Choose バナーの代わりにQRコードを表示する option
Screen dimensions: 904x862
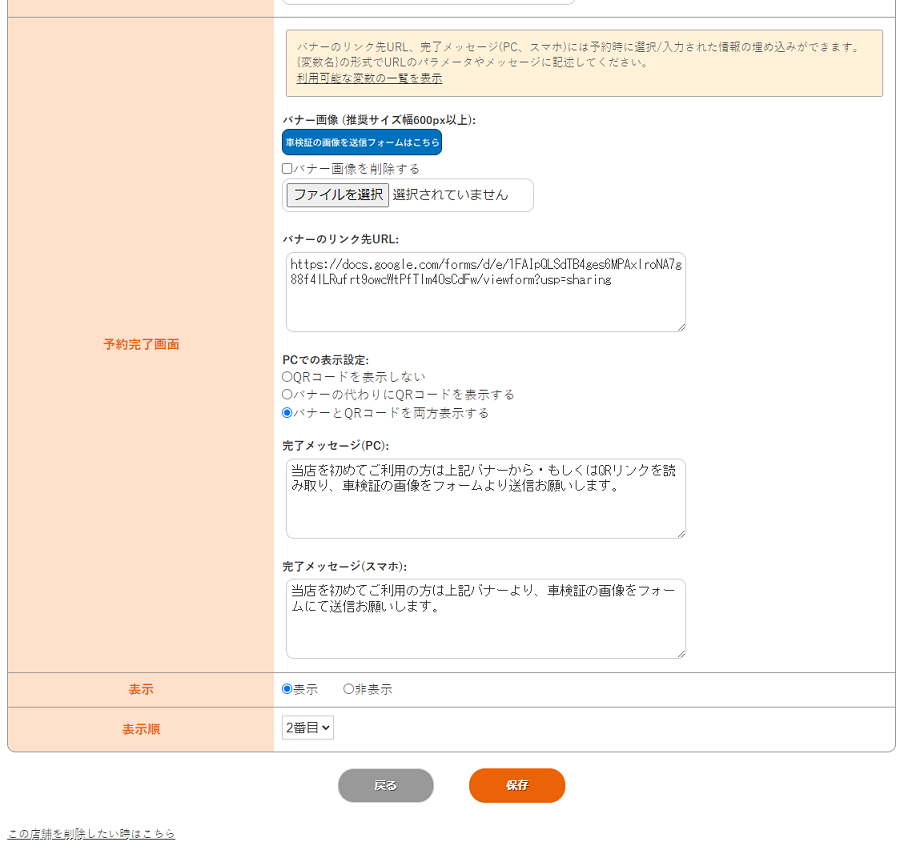288,395
